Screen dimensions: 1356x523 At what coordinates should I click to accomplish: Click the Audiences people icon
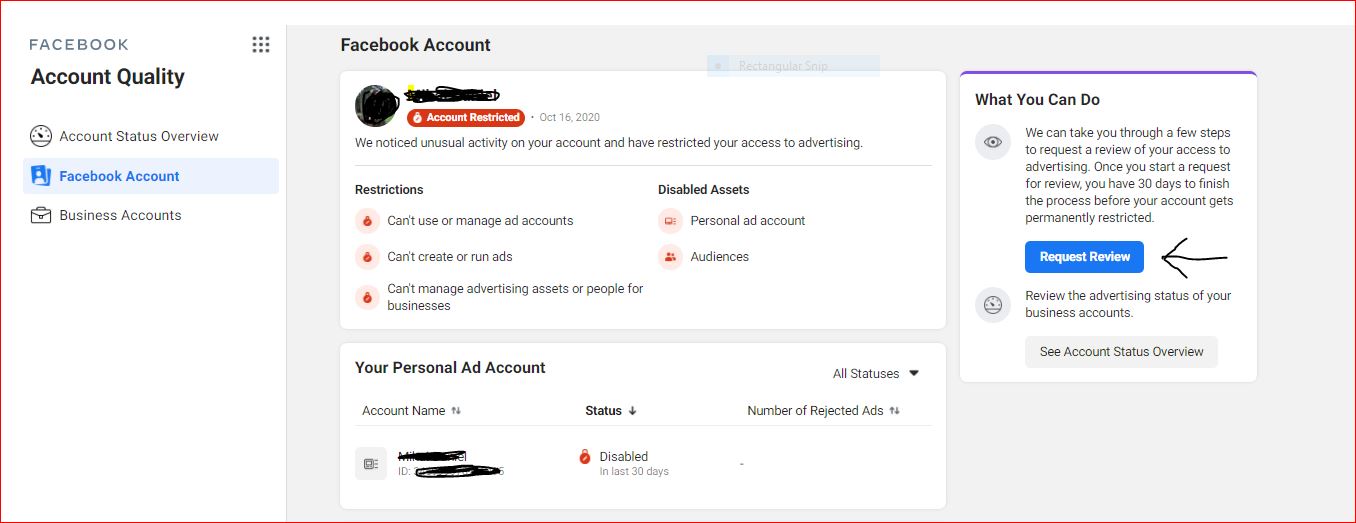(x=670, y=257)
